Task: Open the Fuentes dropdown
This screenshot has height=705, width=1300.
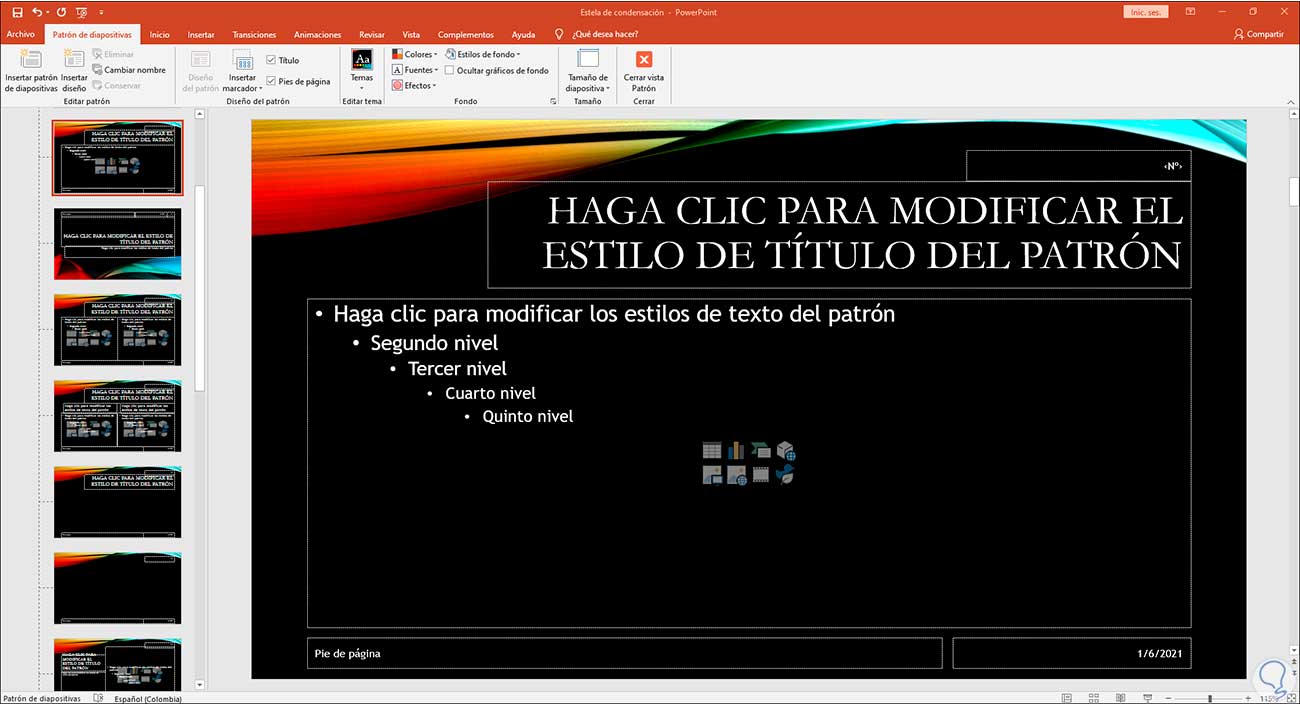Action: click(415, 70)
